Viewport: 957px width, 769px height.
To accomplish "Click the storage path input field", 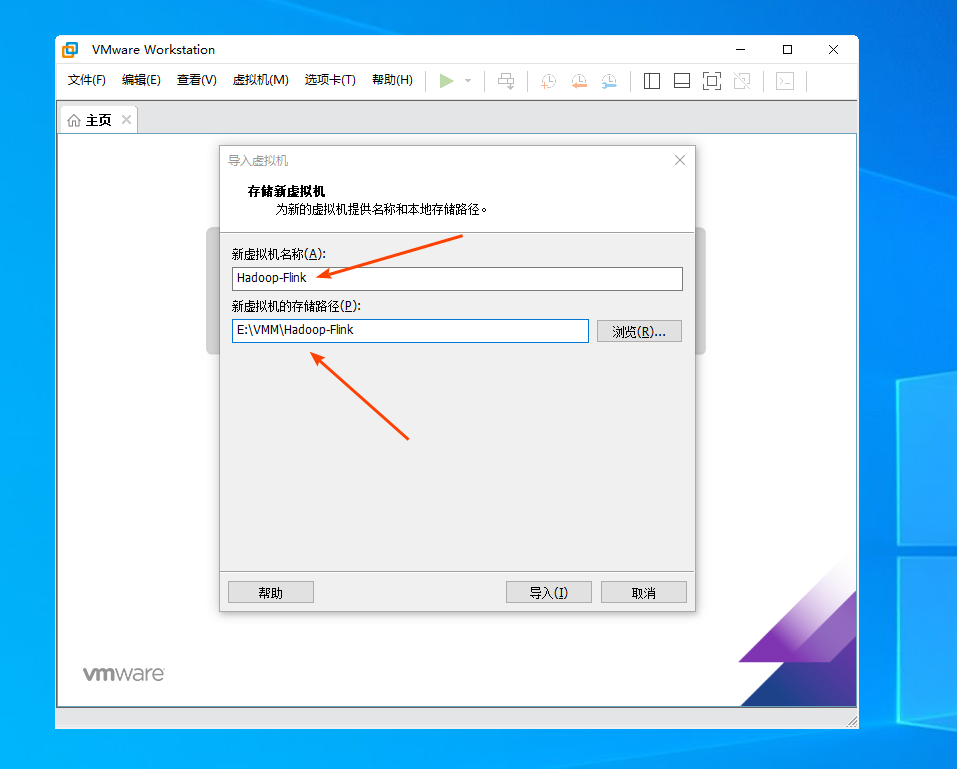I will coord(410,330).
